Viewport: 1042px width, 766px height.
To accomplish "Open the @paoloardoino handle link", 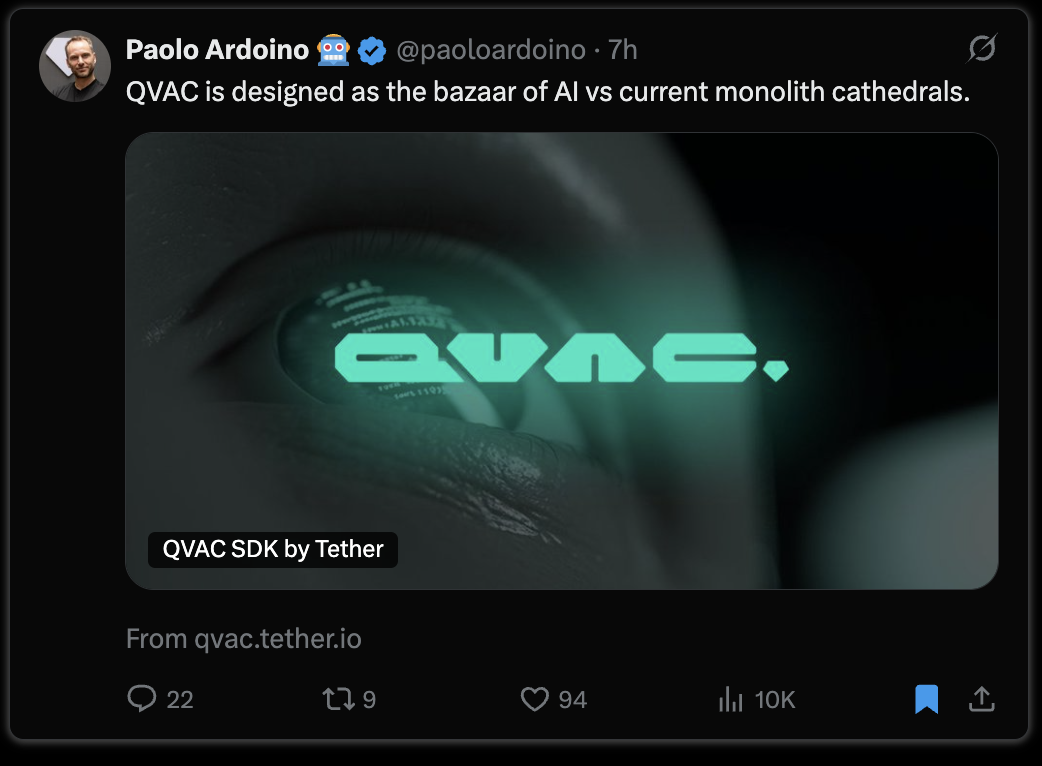I will (x=491, y=50).
